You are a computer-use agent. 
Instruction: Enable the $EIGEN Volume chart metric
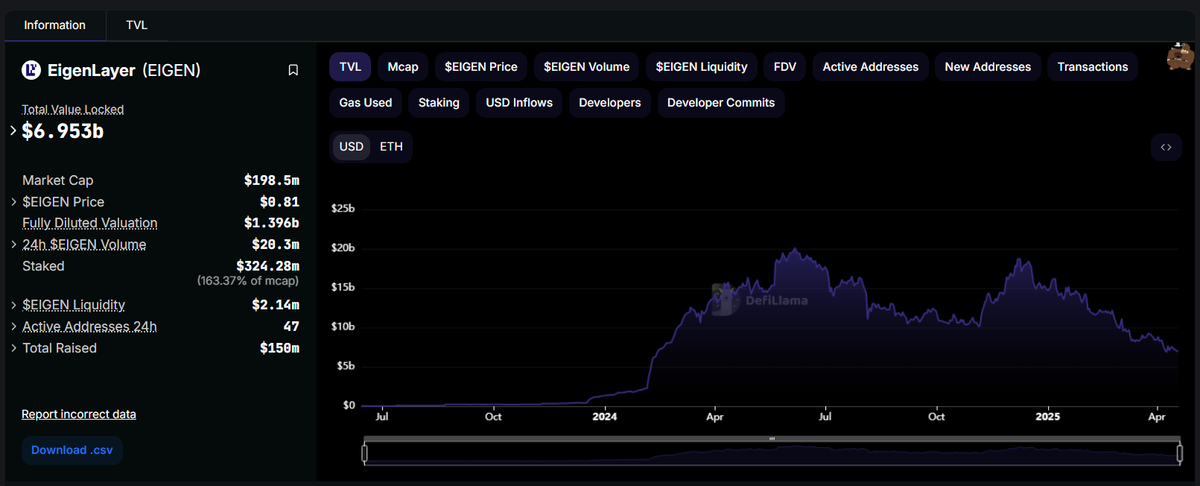coord(587,67)
